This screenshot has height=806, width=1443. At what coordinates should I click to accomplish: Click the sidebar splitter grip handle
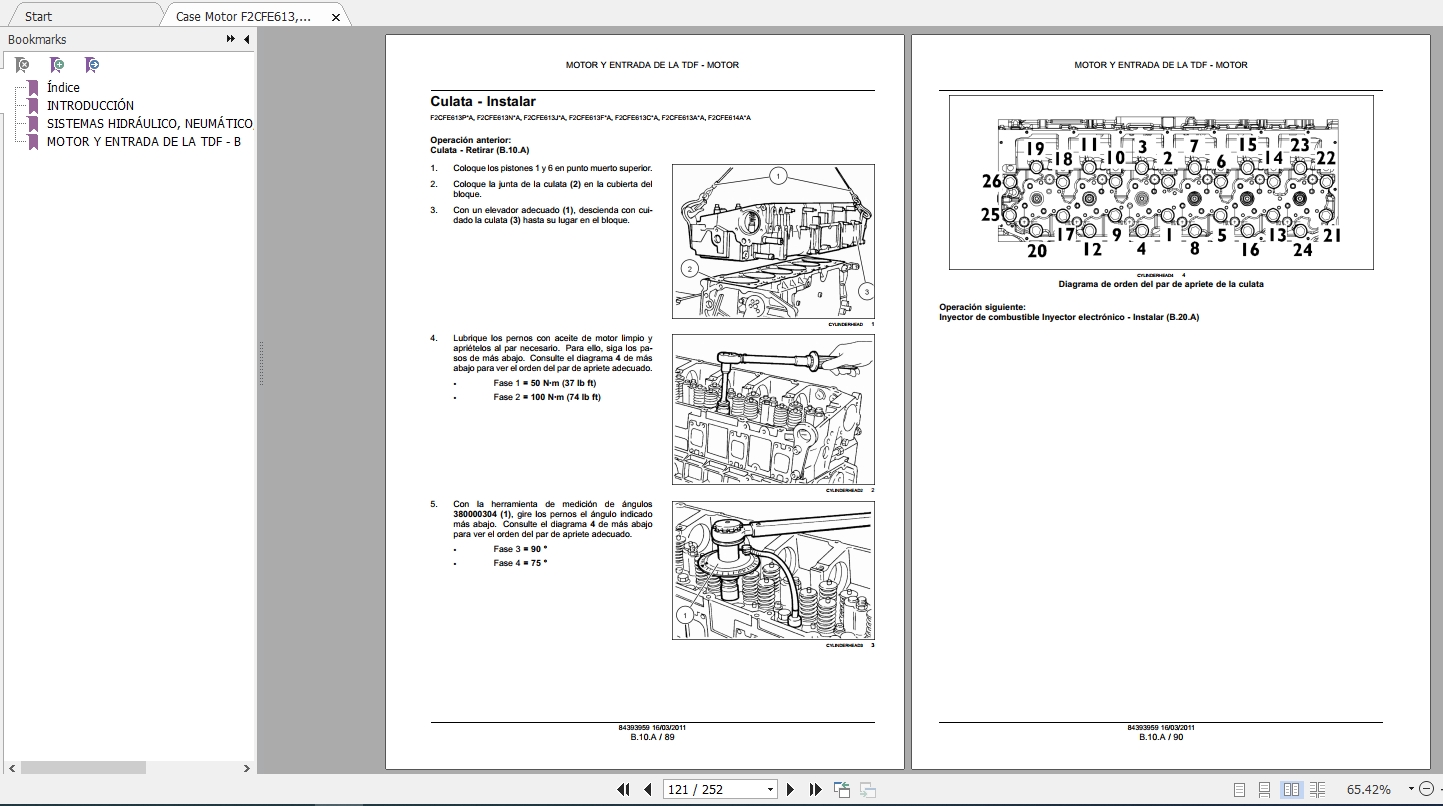(x=261, y=364)
